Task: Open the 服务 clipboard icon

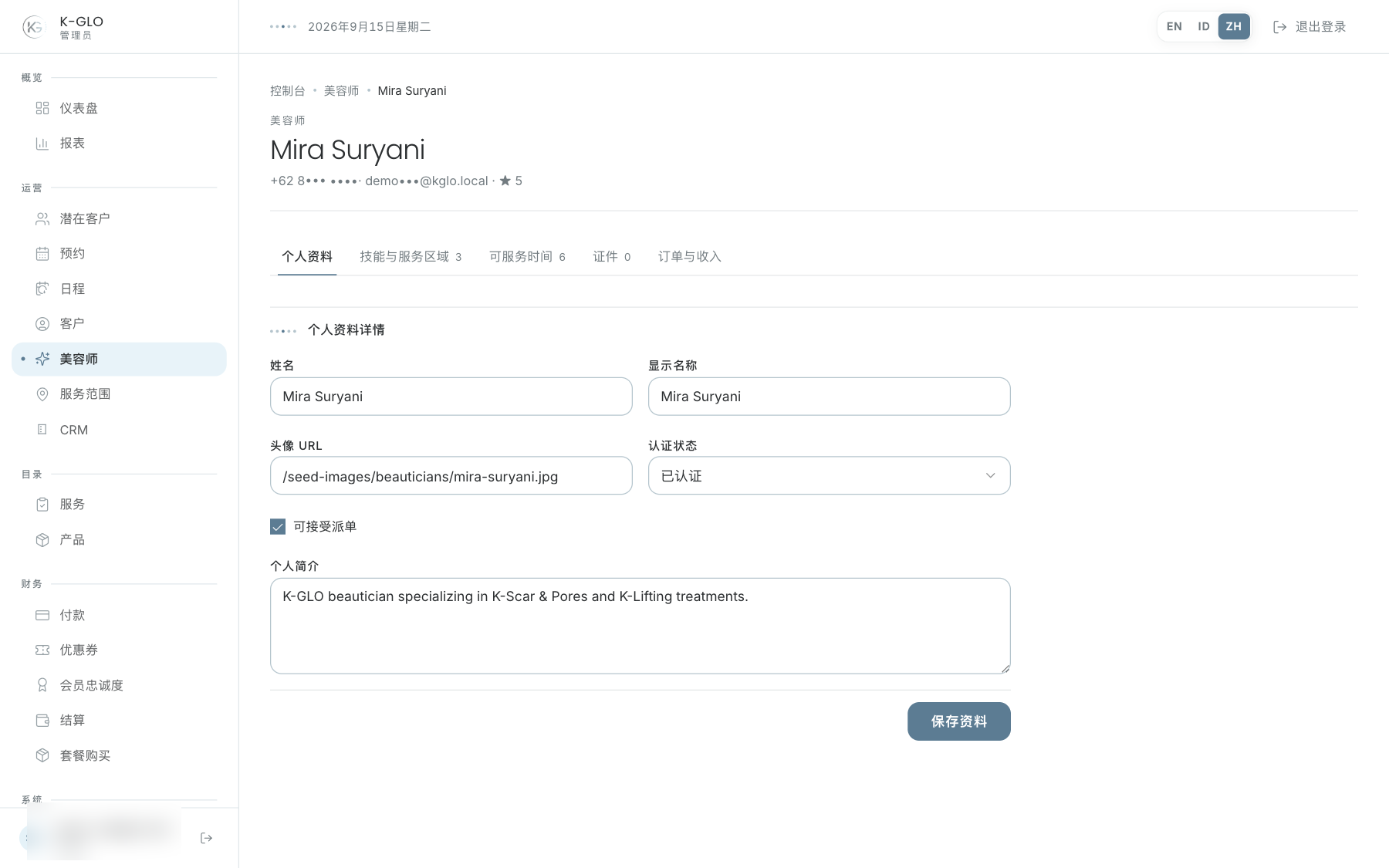Action: [42, 505]
